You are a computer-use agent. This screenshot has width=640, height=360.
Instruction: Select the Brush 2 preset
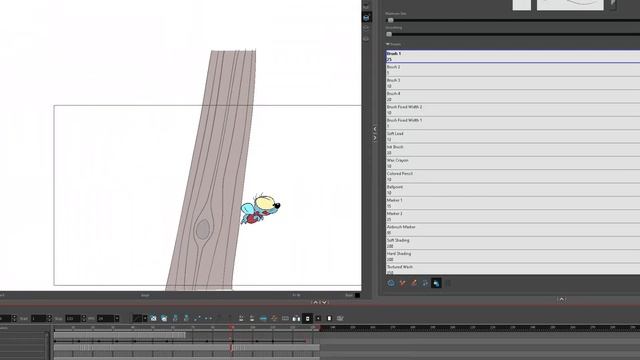(513, 70)
